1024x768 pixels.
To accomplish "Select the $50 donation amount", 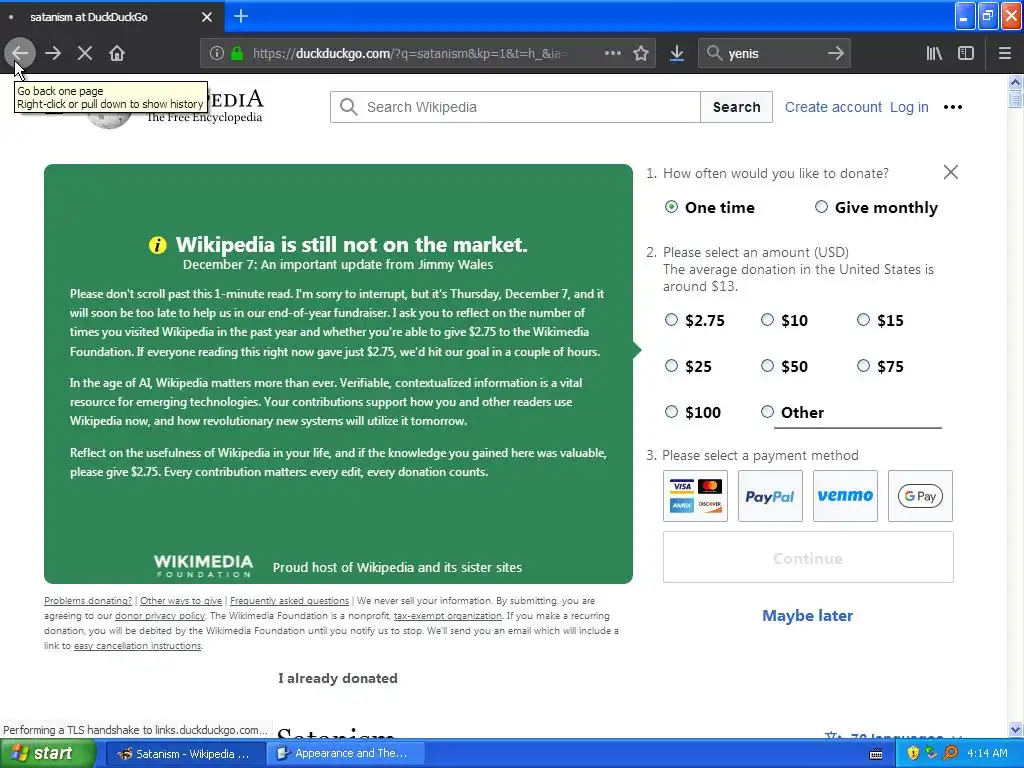I will tap(767, 366).
